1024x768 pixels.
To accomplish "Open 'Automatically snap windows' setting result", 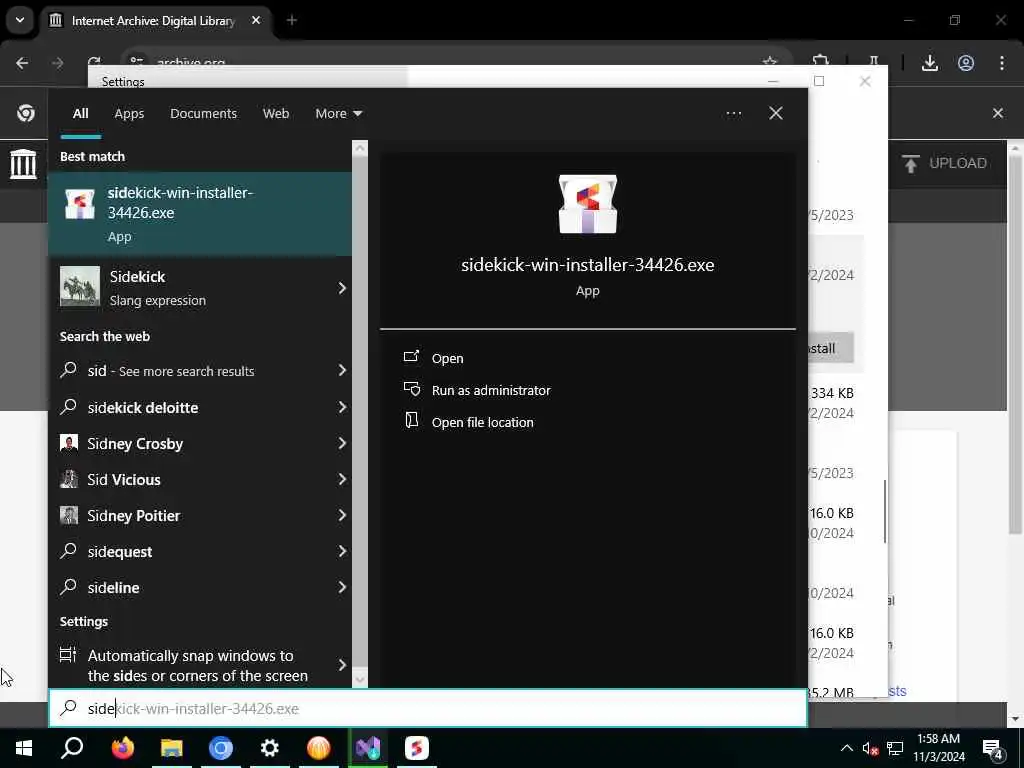I will click(189, 665).
